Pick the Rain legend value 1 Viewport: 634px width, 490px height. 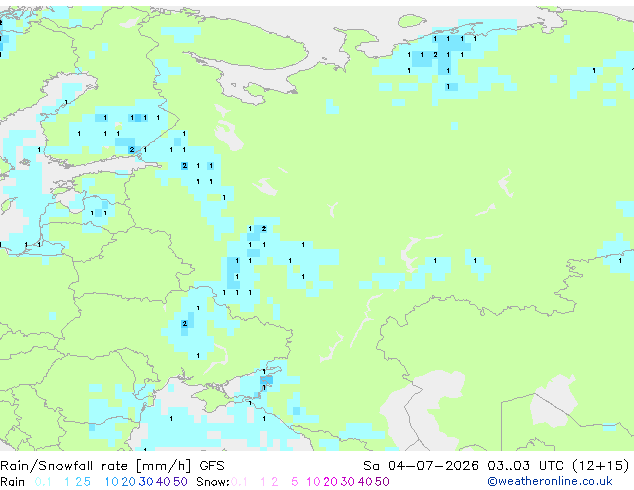(x=67, y=482)
